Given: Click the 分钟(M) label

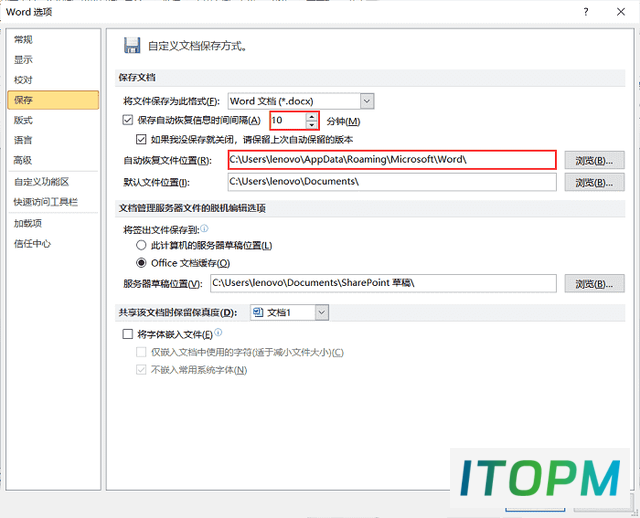Looking at the screenshot, I should [343, 121].
